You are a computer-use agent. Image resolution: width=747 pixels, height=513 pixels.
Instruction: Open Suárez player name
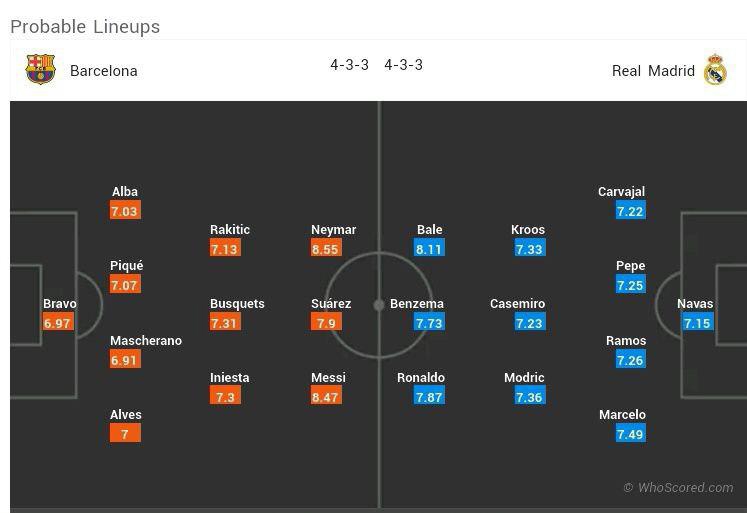pyautogui.click(x=331, y=304)
